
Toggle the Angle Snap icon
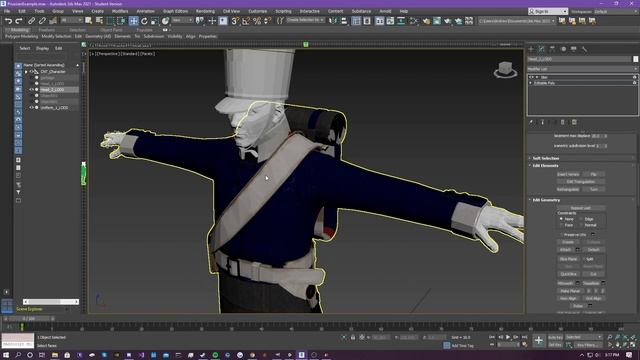pyautogui.click(x=246, y=21)
